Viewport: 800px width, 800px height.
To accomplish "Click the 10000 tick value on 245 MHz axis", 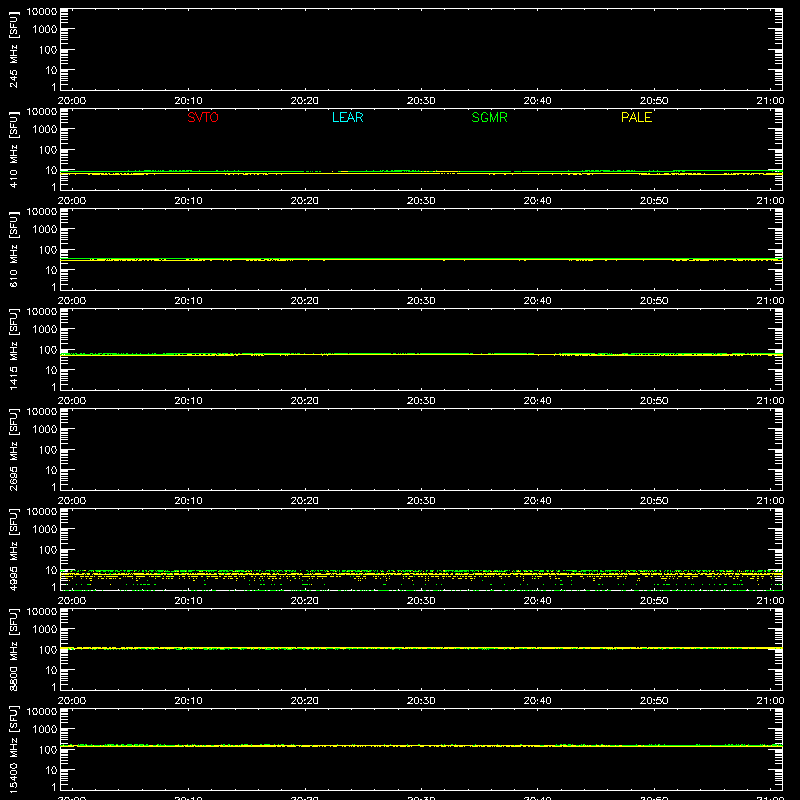I will tap(42, 12).
